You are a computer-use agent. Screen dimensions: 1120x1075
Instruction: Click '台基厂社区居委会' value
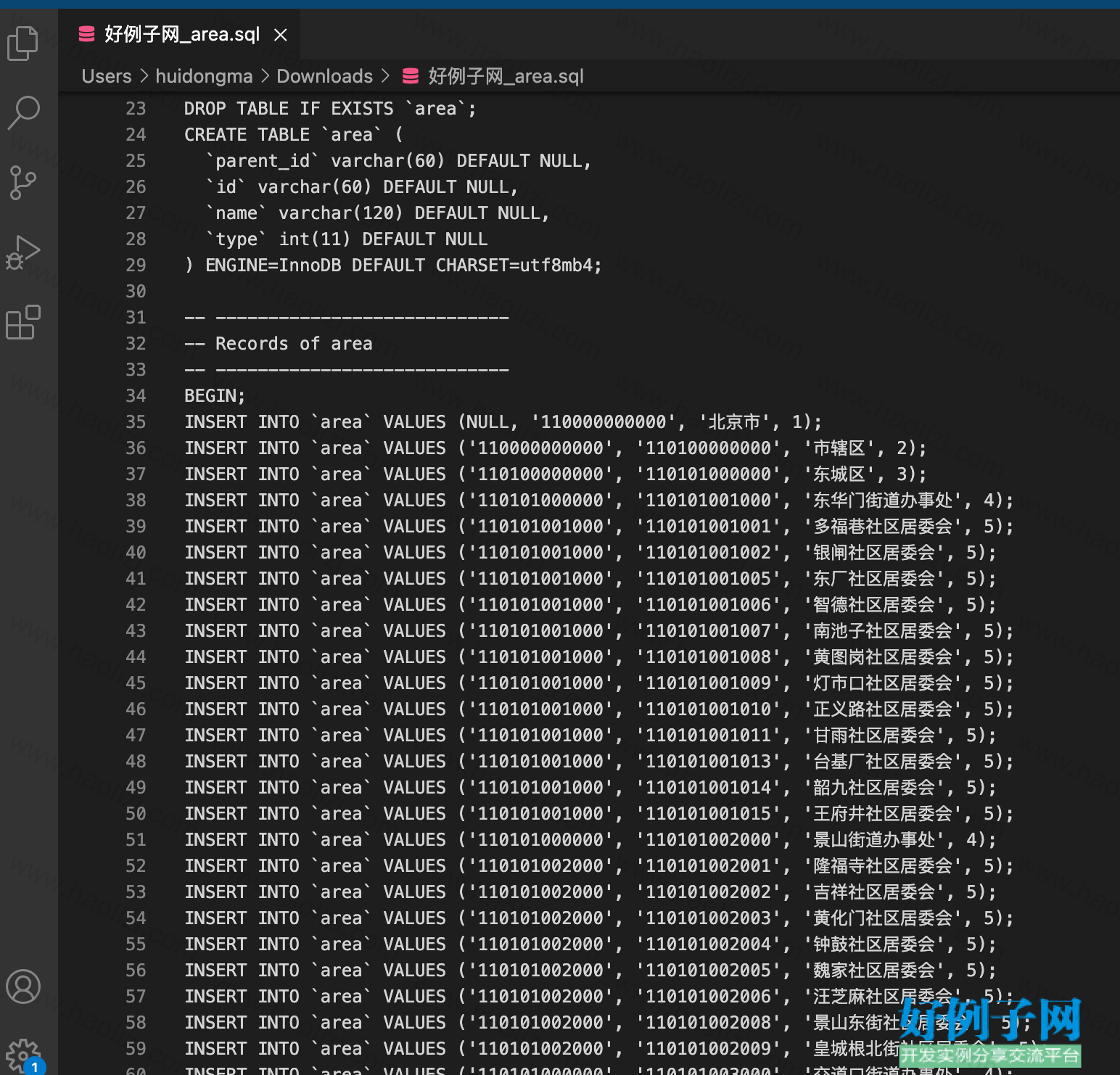883,762
